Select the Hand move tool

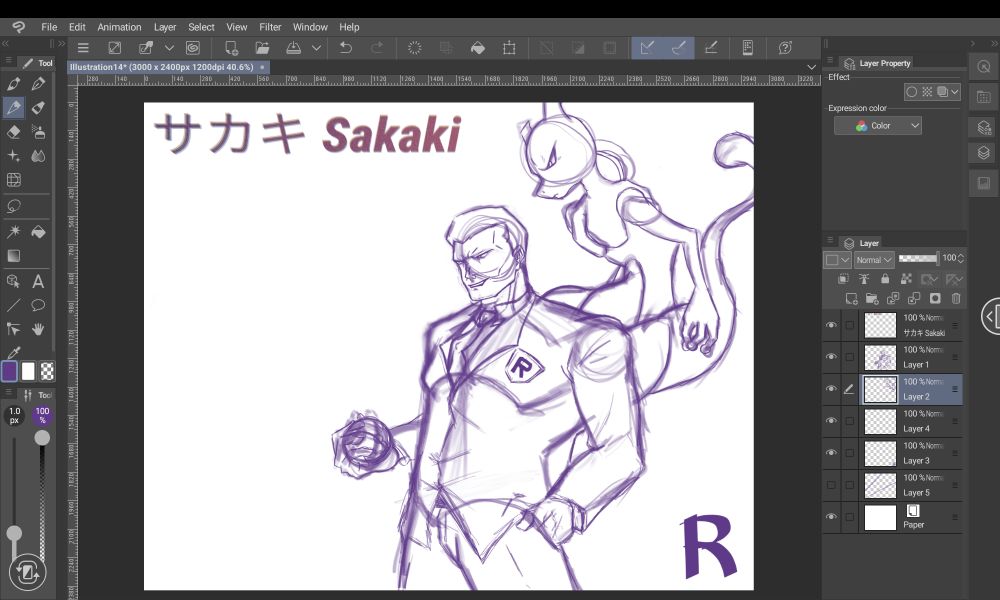[38, 328]
